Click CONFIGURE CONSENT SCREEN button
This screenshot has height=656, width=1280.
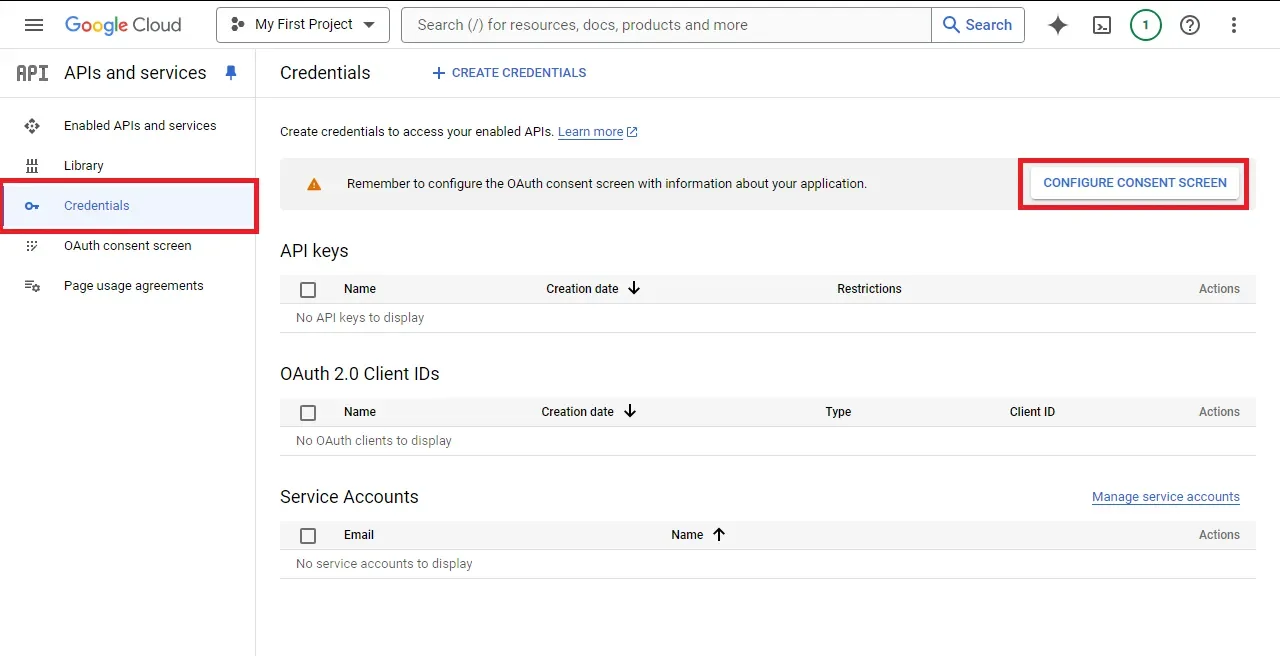coord(1135,183)
